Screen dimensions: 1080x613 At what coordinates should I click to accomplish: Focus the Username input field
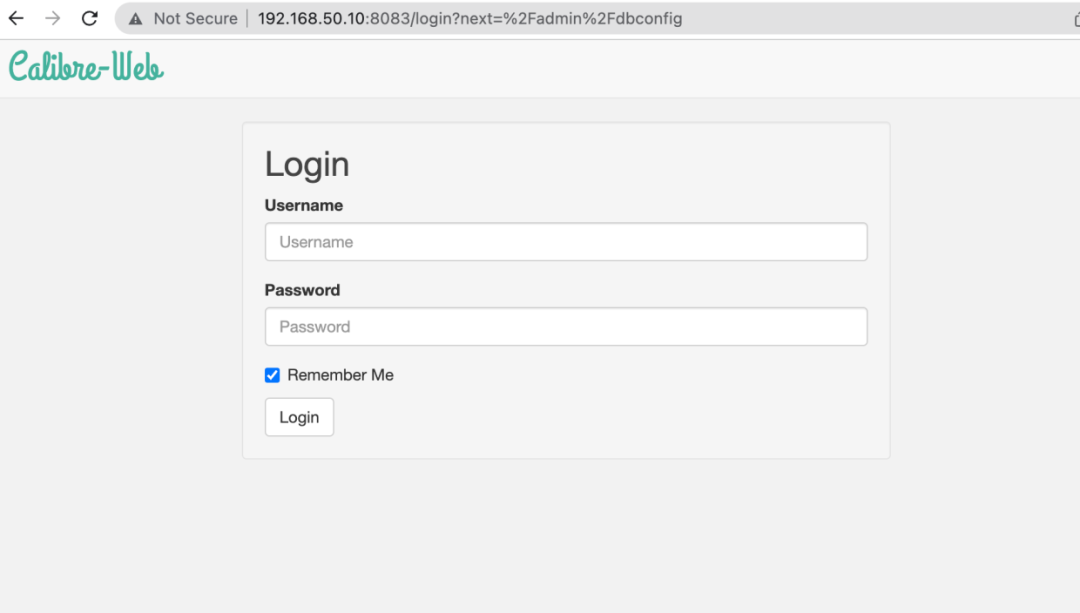click(565, 242)
